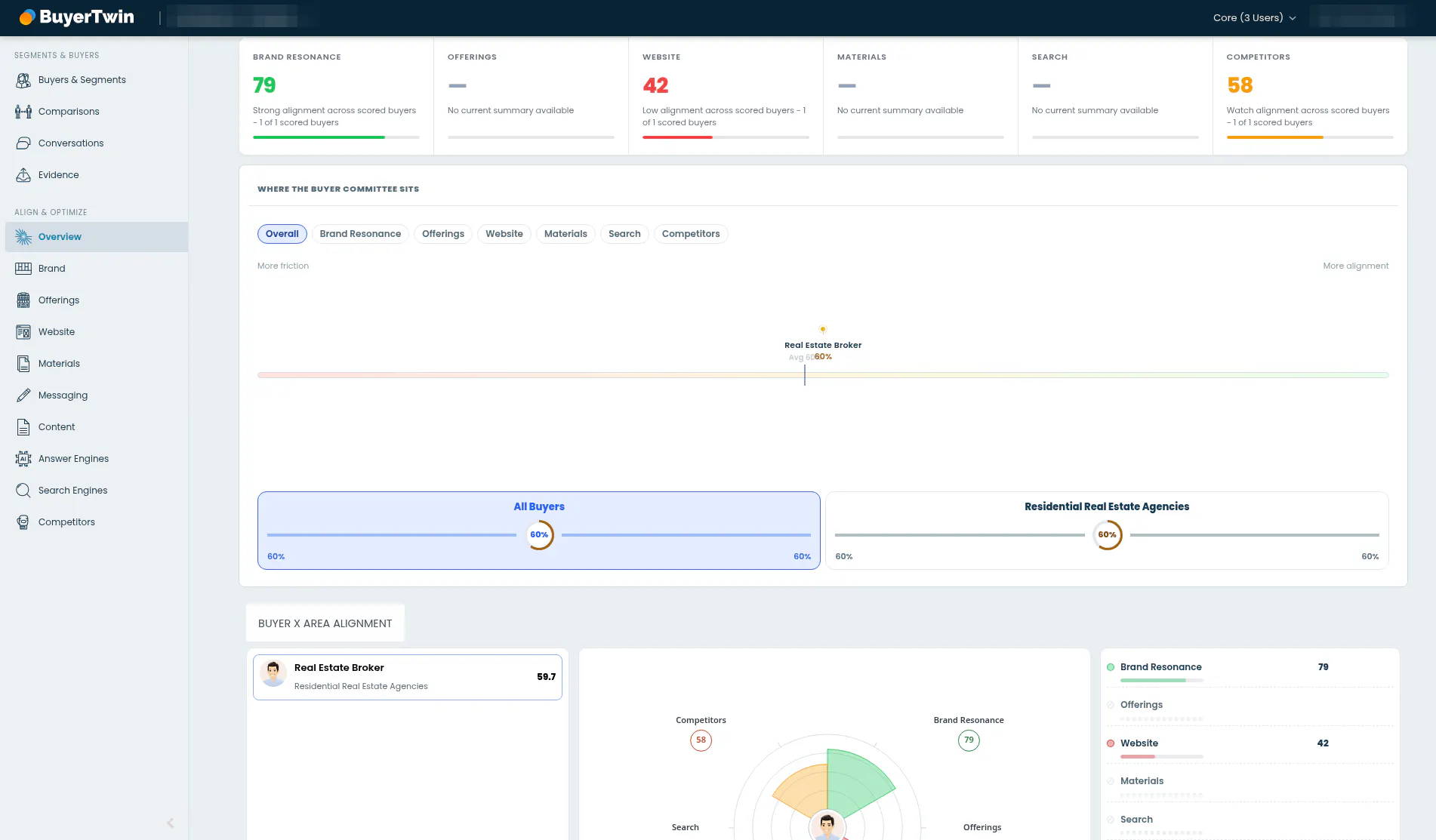Image resolution: width=1436 pixels, height=840 pixels.
Task: Click the Brand Resonance 79 radar badge
Action: tap(969, 740)
